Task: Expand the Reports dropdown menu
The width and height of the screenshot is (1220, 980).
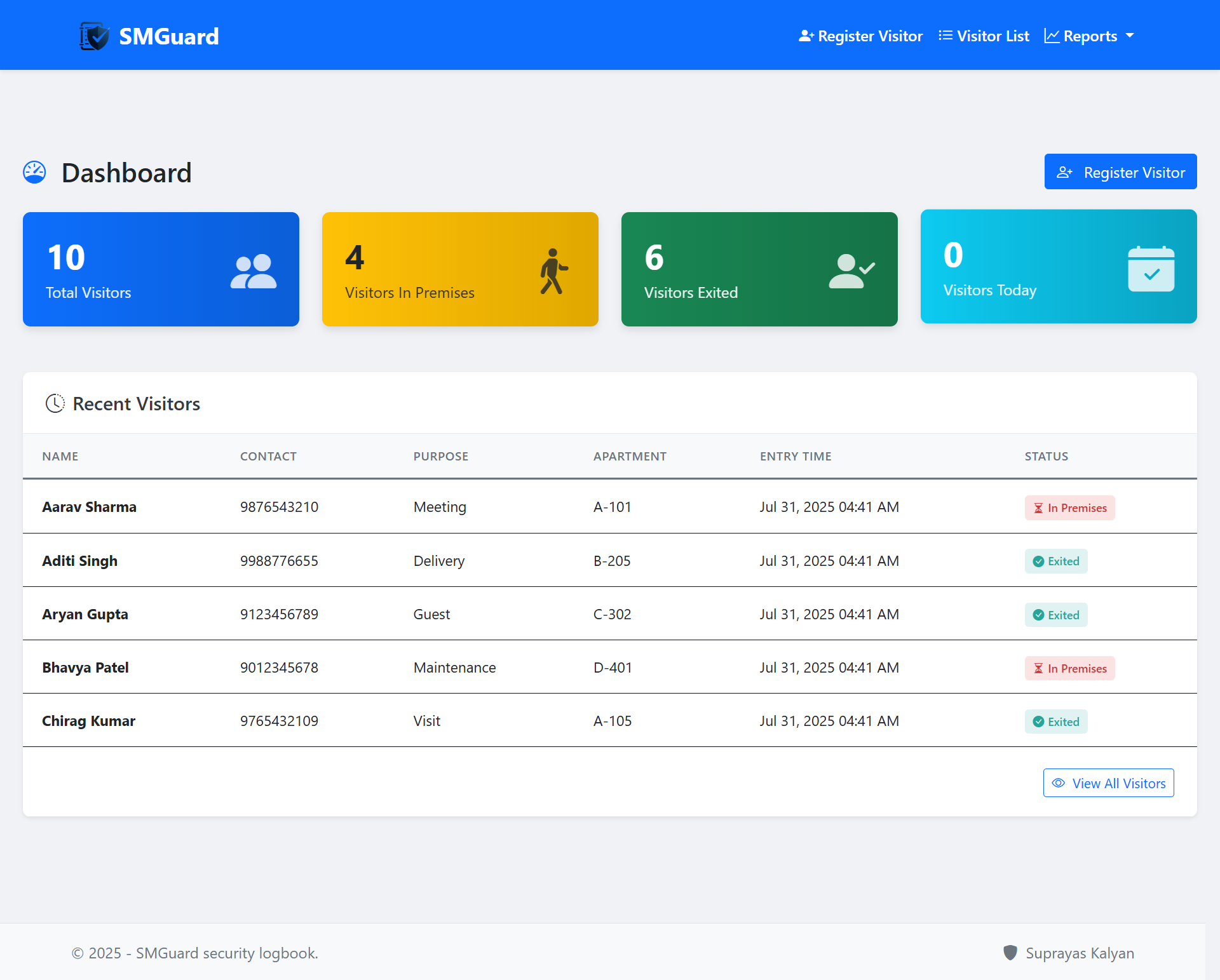Action: click(1089, 36)
